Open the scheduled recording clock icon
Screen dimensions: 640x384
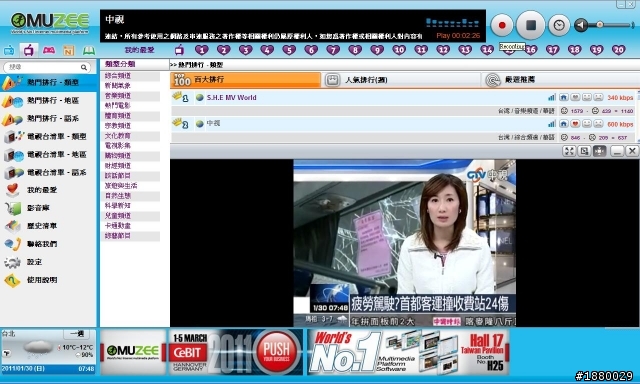coord(559,25)
